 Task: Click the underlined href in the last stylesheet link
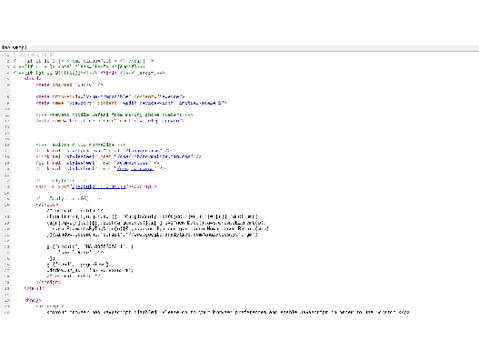tap(135, 169)
